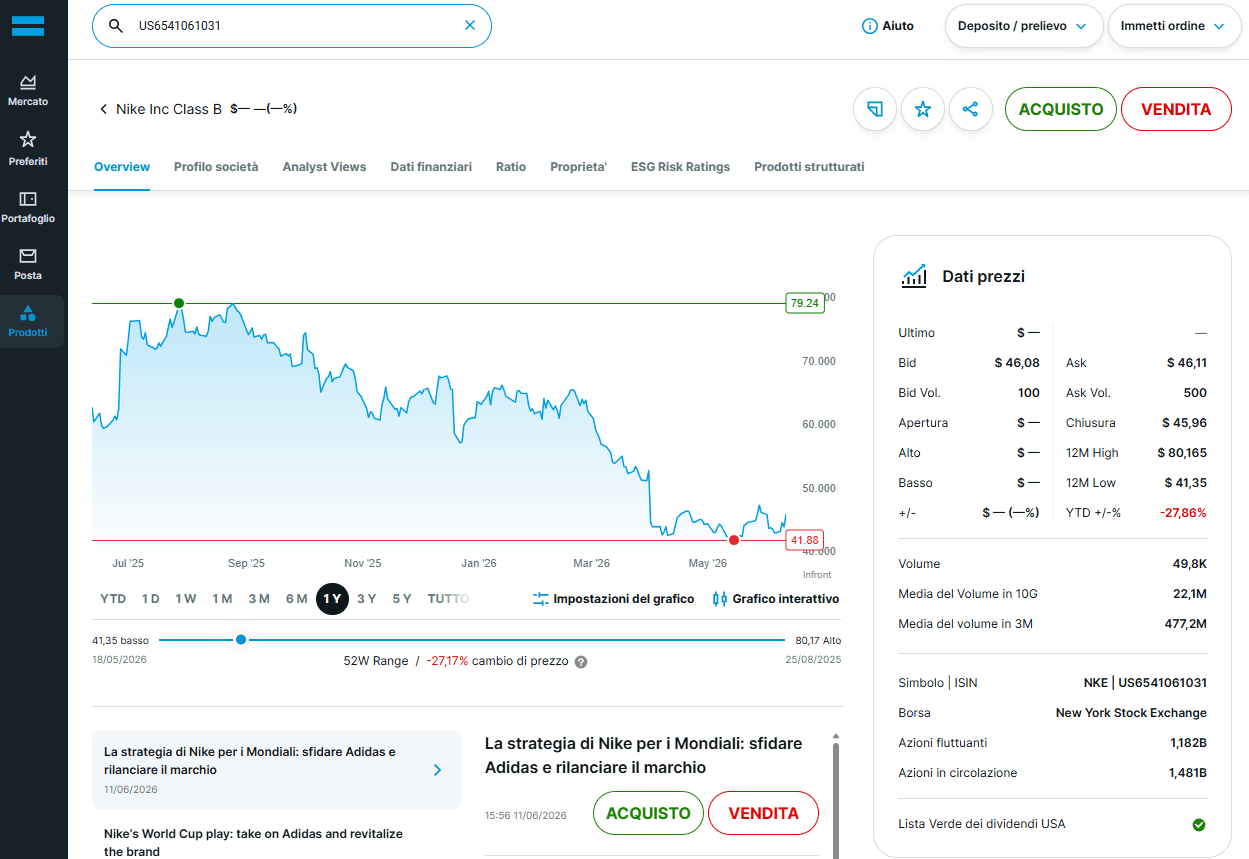Click VENDITA button in the news panel
This screenshot has width=1249, height=859.
tap(764, 813)
